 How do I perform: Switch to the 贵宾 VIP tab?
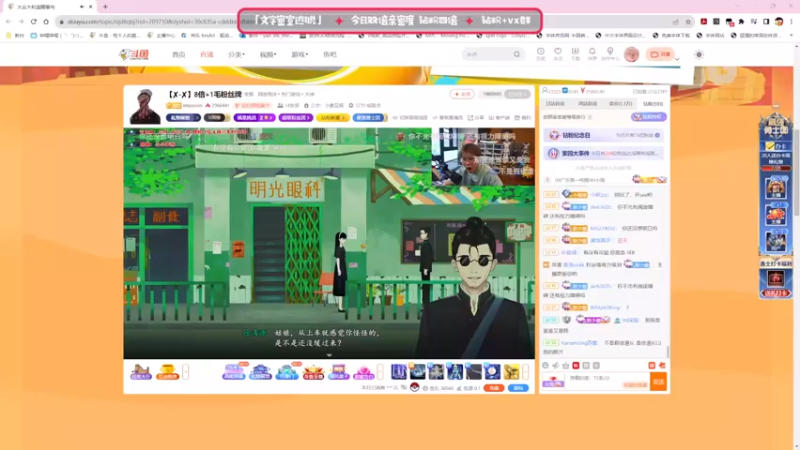coord(620,104)
